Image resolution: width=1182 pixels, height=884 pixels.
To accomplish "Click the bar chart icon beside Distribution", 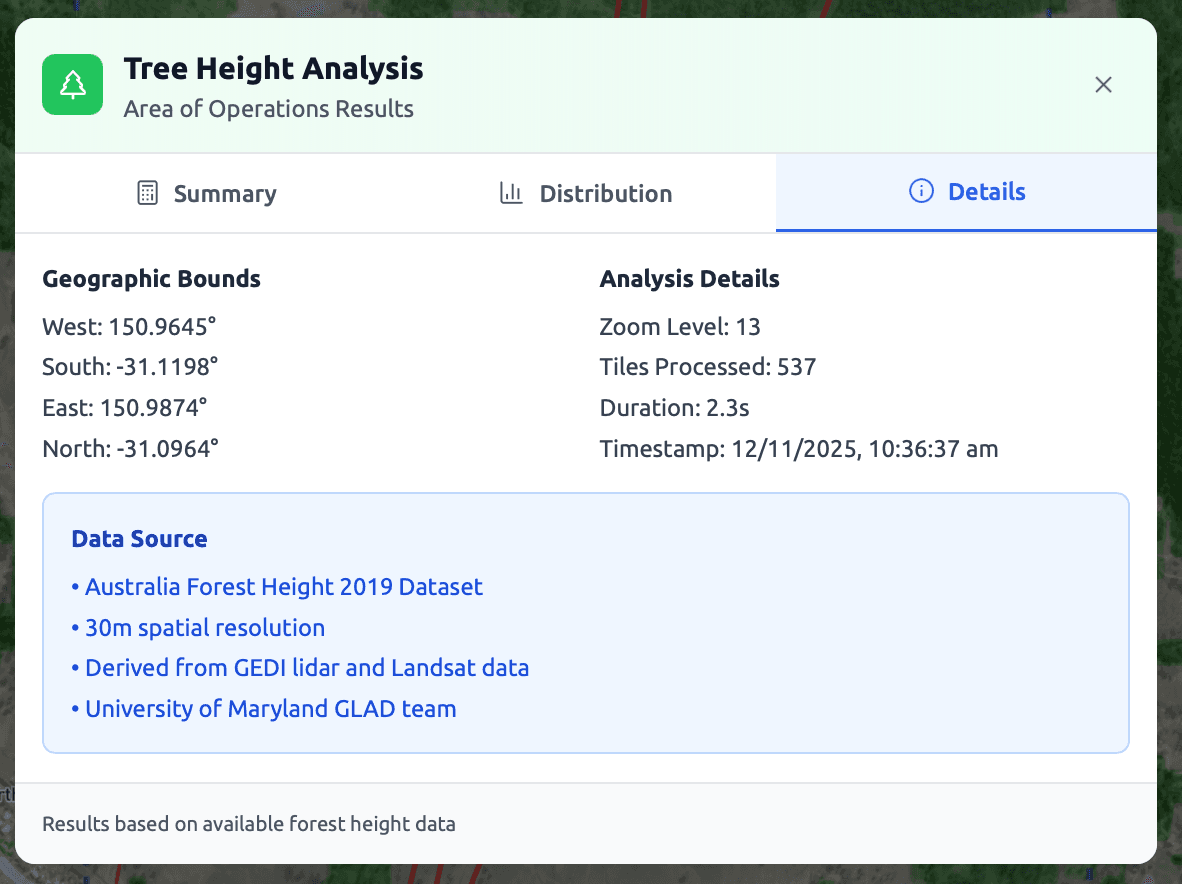I will click(511, 193).
